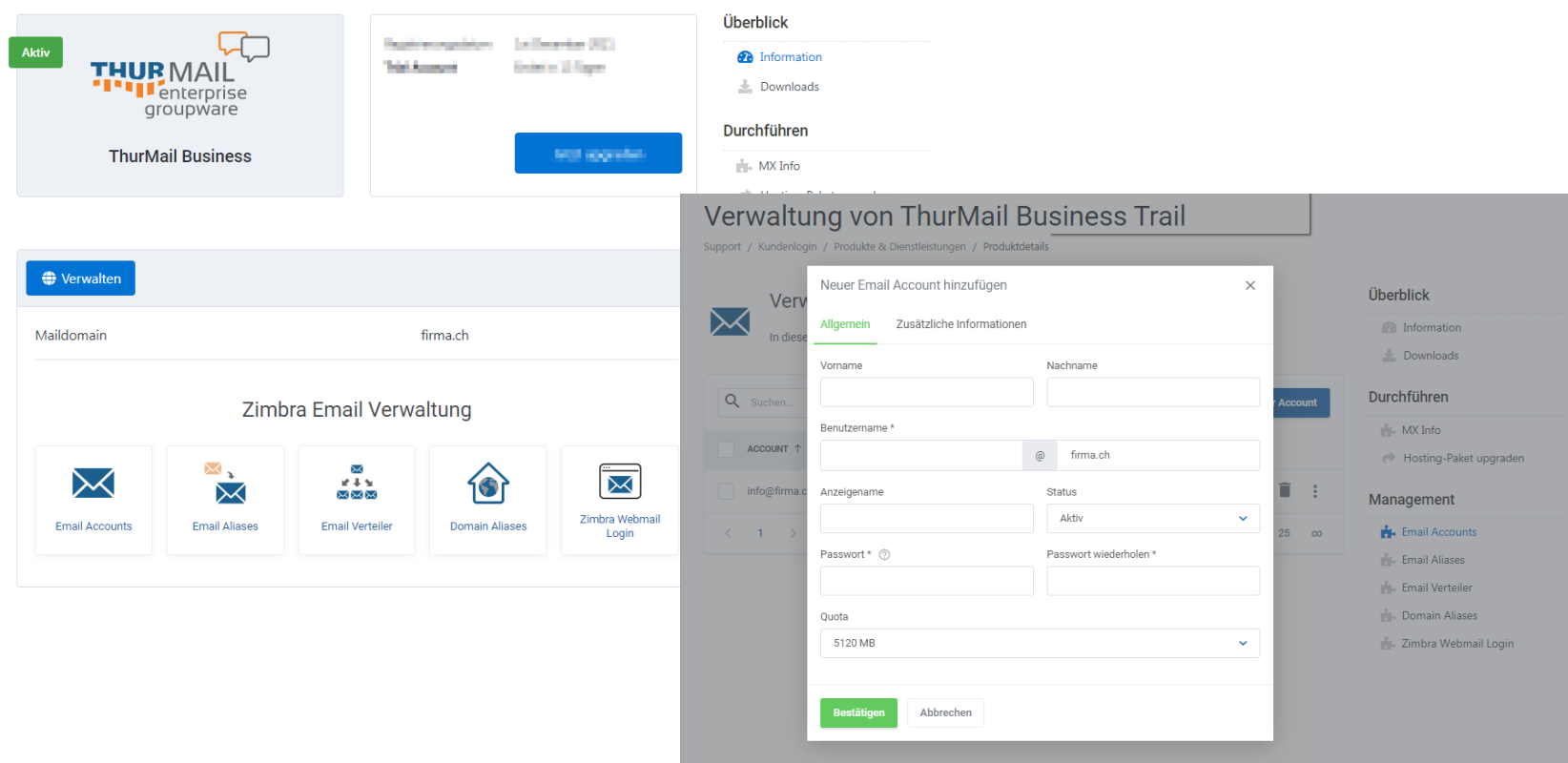Click page number 1 in pagination
Image resolution: width=1568 pixels, height=763 pixels.
pos(760,533)
